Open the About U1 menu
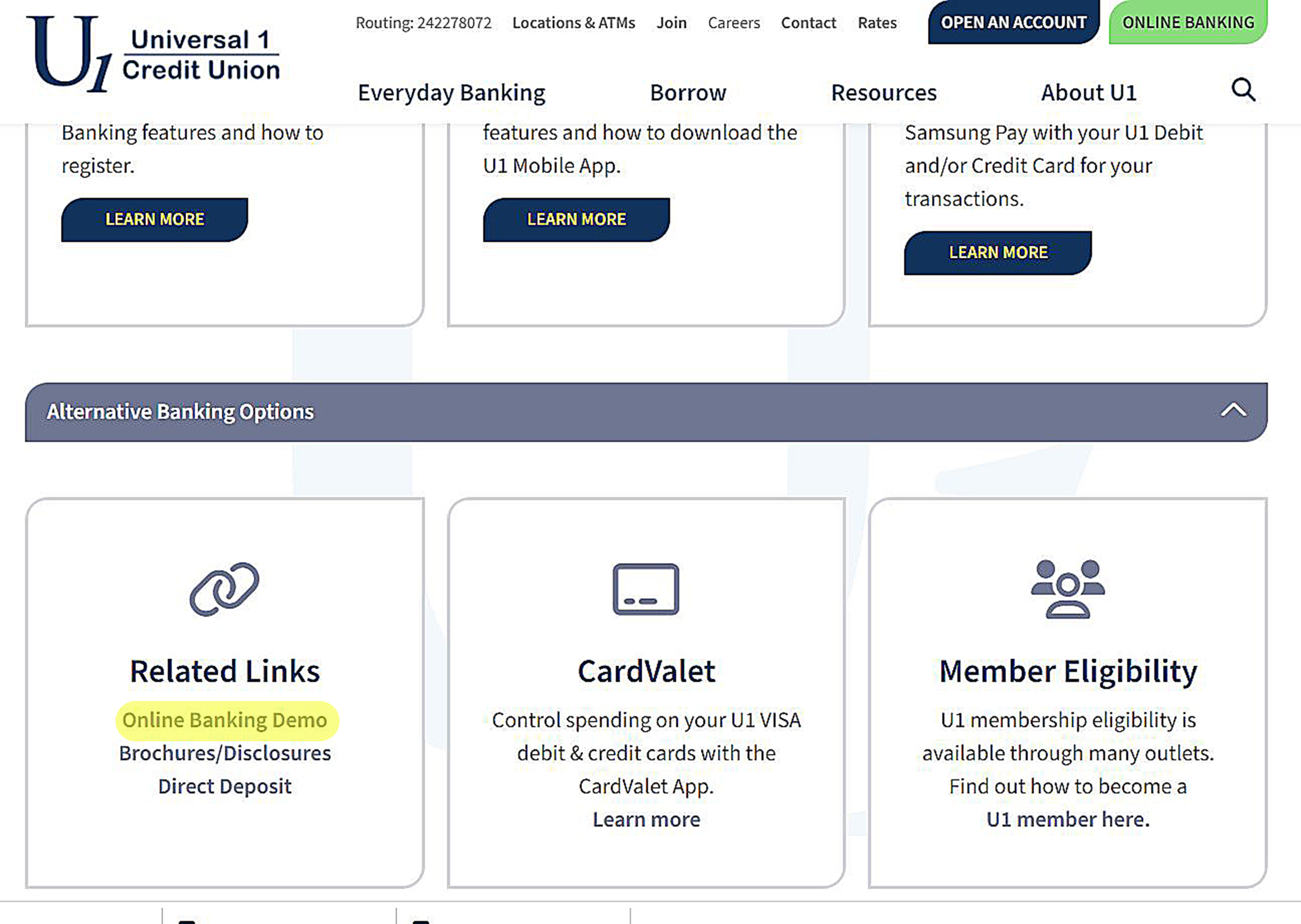The image size is (1301, 924). (1089, 93)
